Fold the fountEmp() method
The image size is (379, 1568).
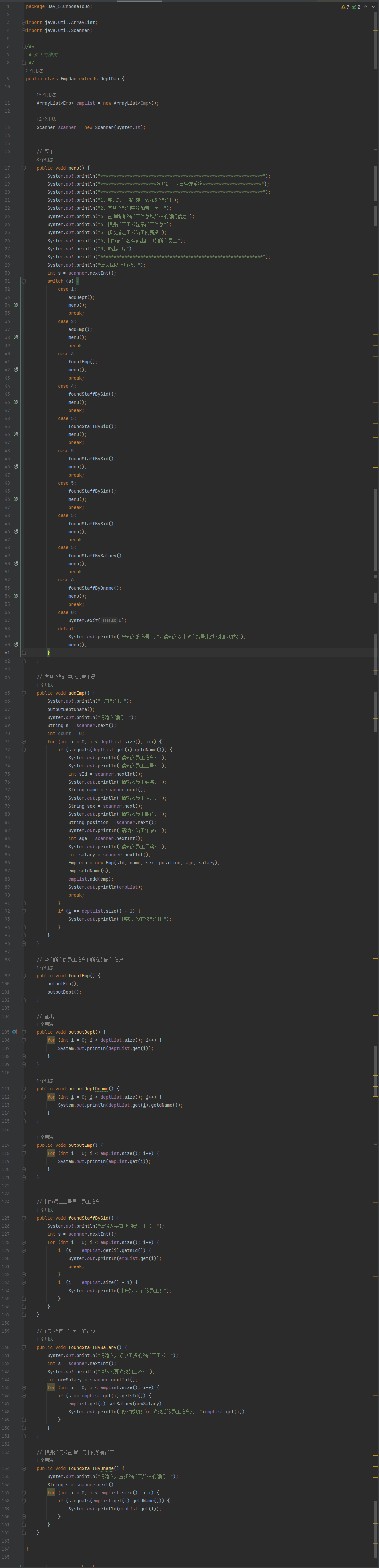24,975
